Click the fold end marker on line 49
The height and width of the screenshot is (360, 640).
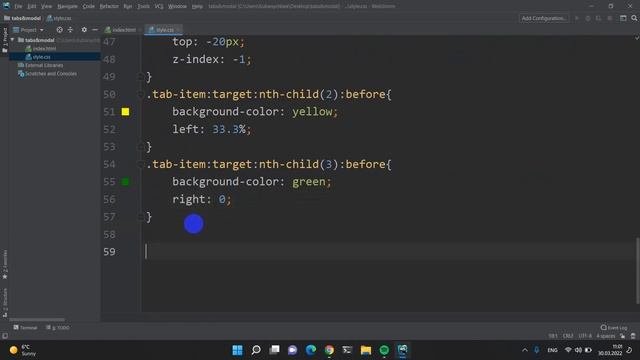pos(140,77)
